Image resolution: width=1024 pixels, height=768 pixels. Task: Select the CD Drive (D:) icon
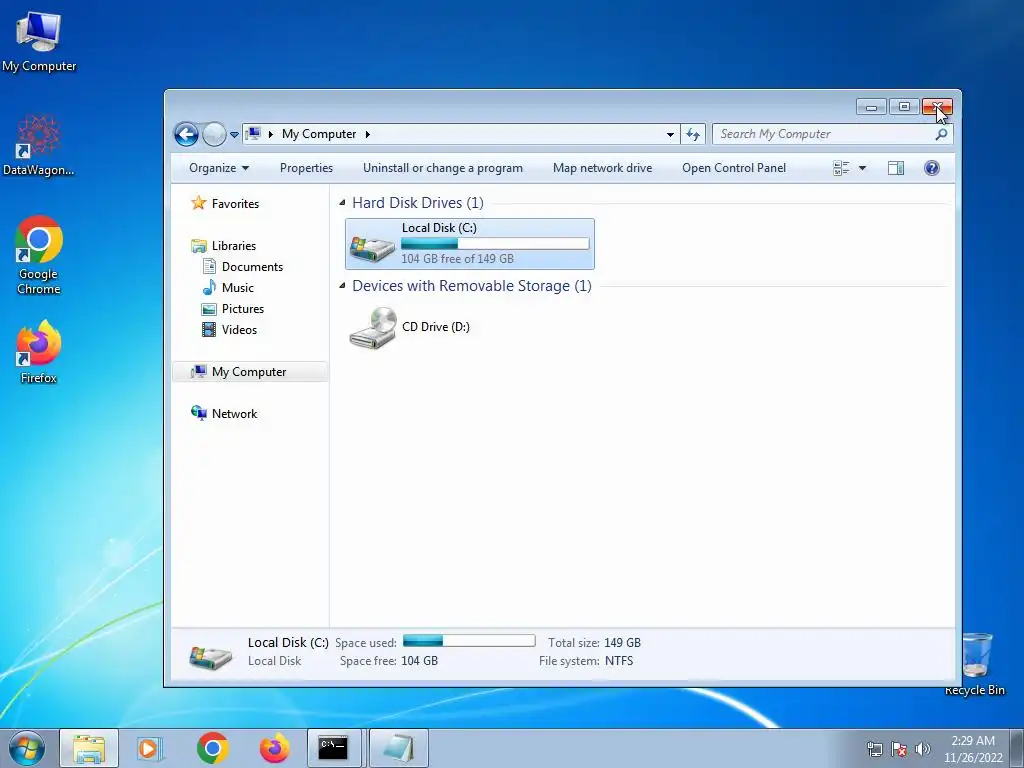(373, 328)
